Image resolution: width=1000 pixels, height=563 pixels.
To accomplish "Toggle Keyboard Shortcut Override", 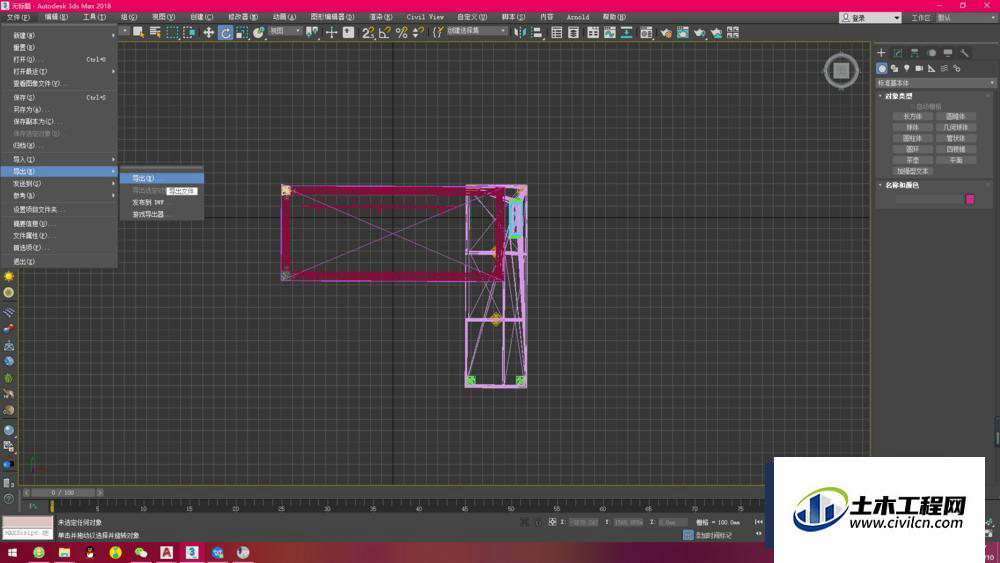I will tap(348, 33).
